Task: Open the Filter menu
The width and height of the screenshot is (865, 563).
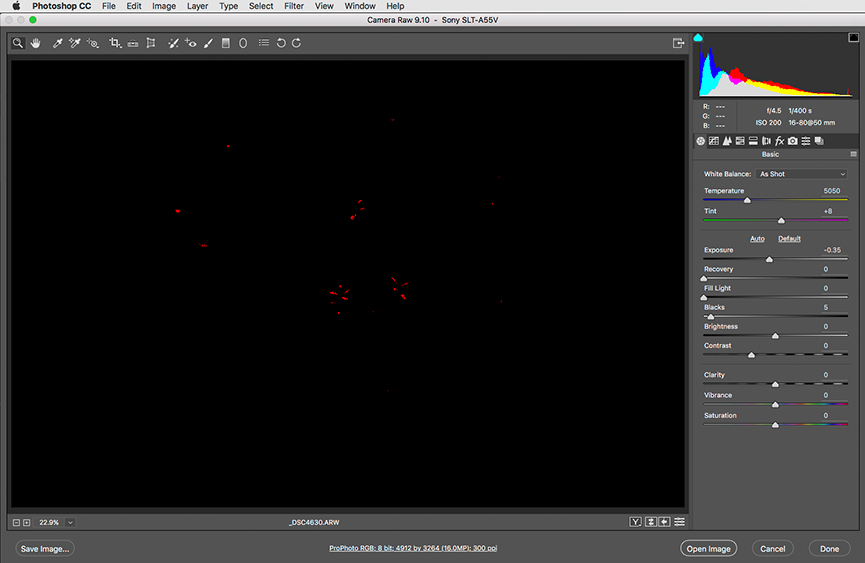Action: [x=293, y=6]
